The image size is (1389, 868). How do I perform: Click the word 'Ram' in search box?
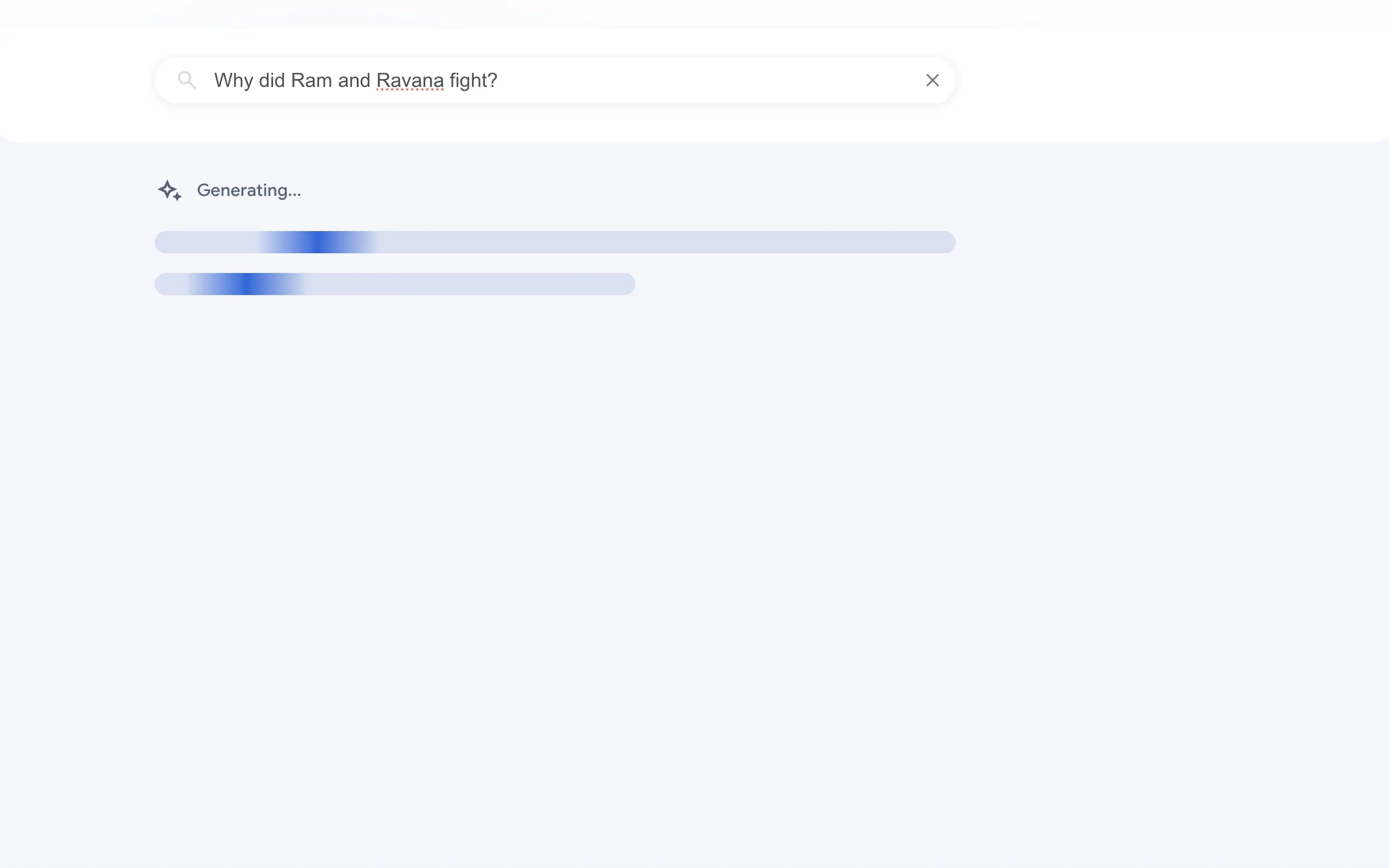(311, 80)
